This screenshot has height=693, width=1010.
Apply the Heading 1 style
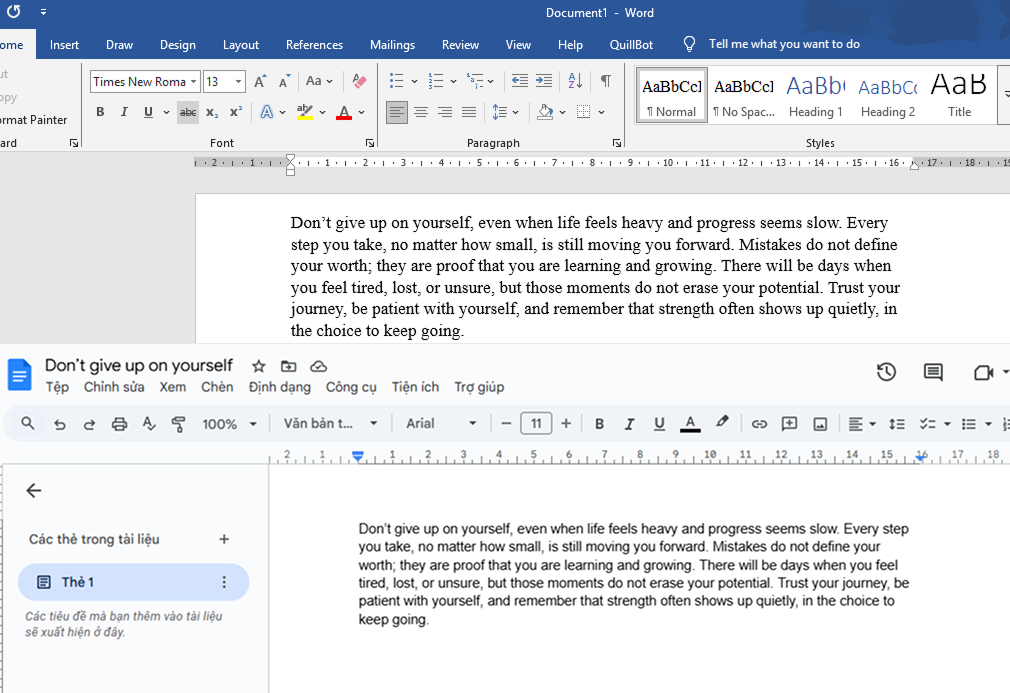[x=815, y=96]
